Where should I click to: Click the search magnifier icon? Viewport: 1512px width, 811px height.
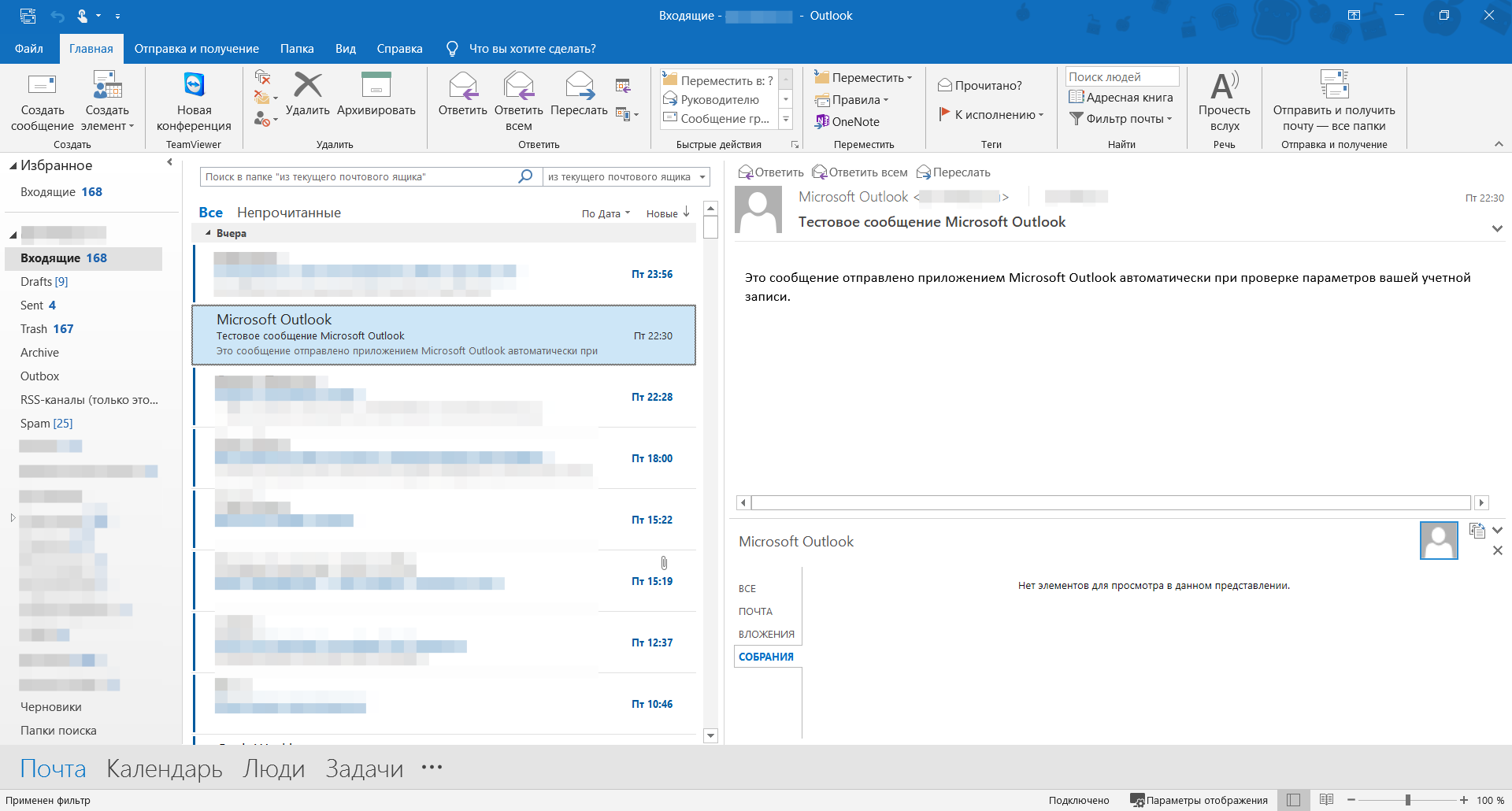[x=525, y=176]
